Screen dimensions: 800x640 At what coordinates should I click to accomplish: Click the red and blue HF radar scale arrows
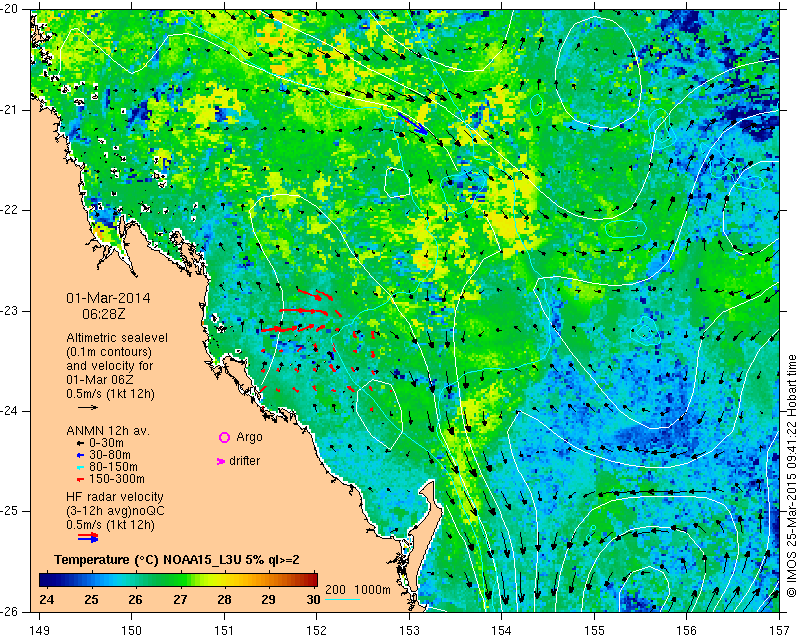[x=88, y=537]
